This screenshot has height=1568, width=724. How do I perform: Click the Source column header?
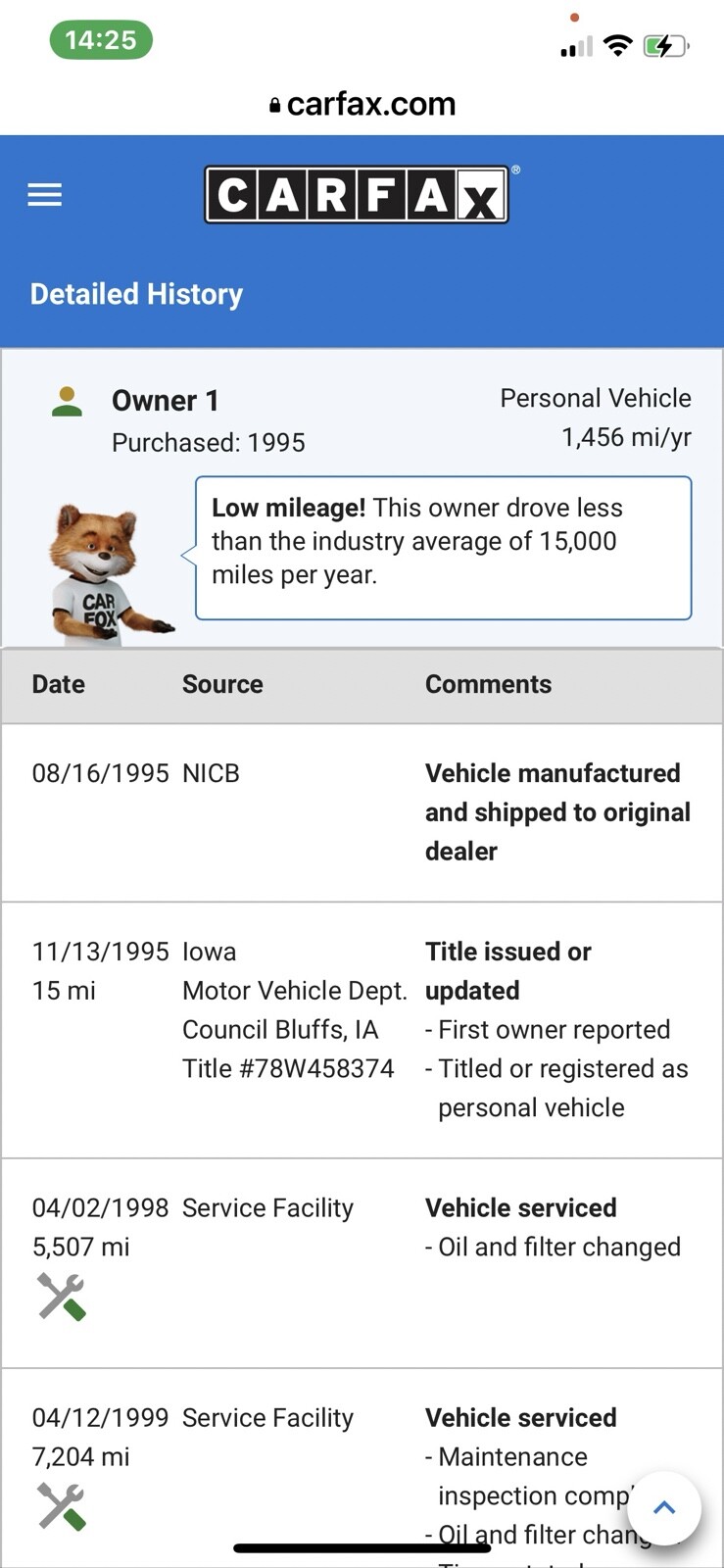[222, 684]
